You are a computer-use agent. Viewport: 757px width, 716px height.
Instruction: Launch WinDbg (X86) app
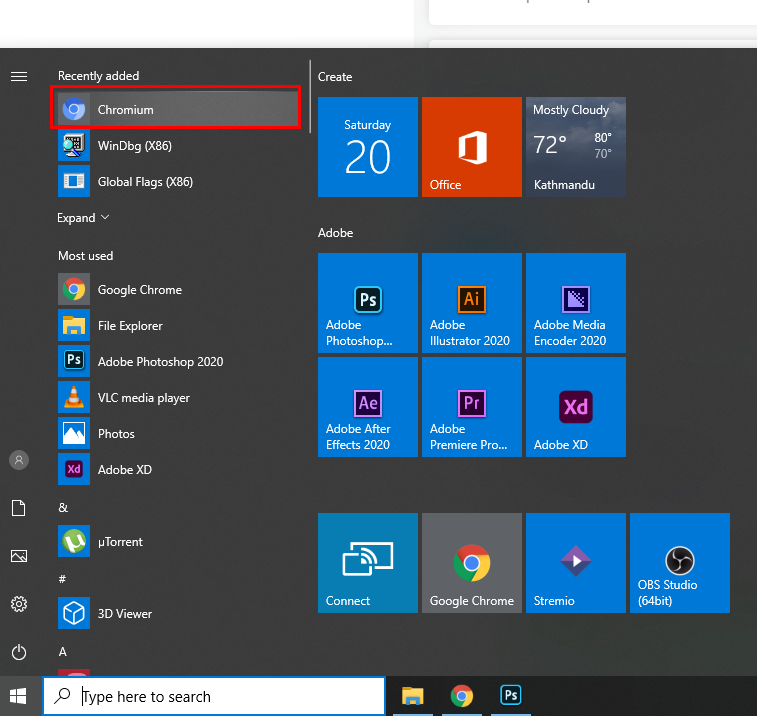(x=176, y=145)
